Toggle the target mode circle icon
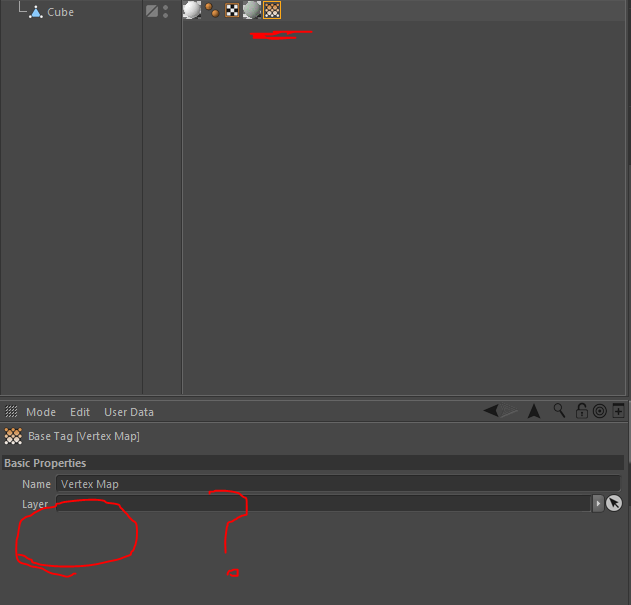 click(x=600, y=411)
